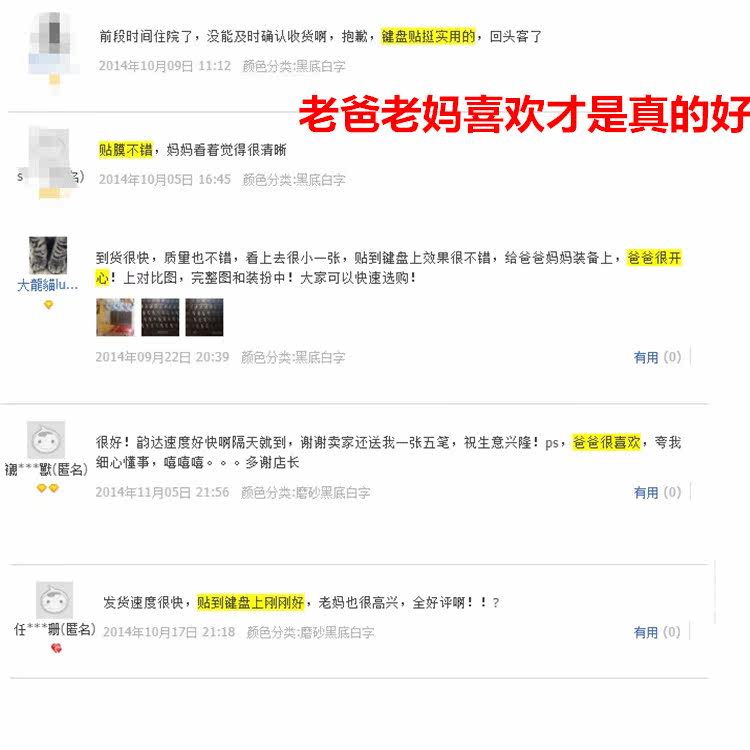Open the 大龍貓lu... username link
The image size is (750, 750).
pyautogui.click(x=47, y=285)
